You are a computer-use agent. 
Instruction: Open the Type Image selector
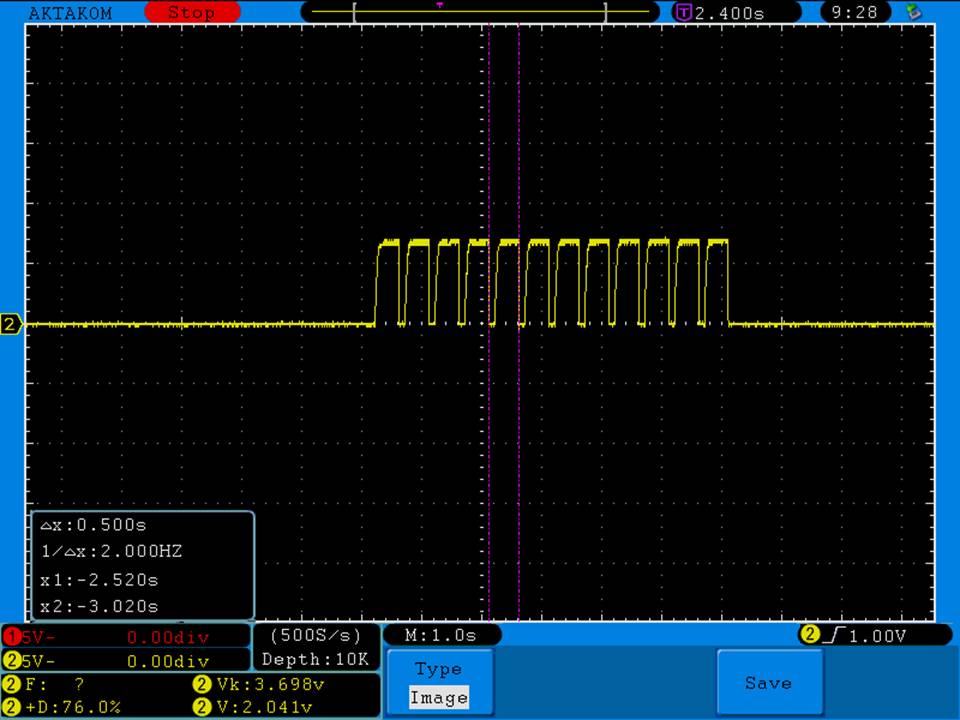[438, 683]
